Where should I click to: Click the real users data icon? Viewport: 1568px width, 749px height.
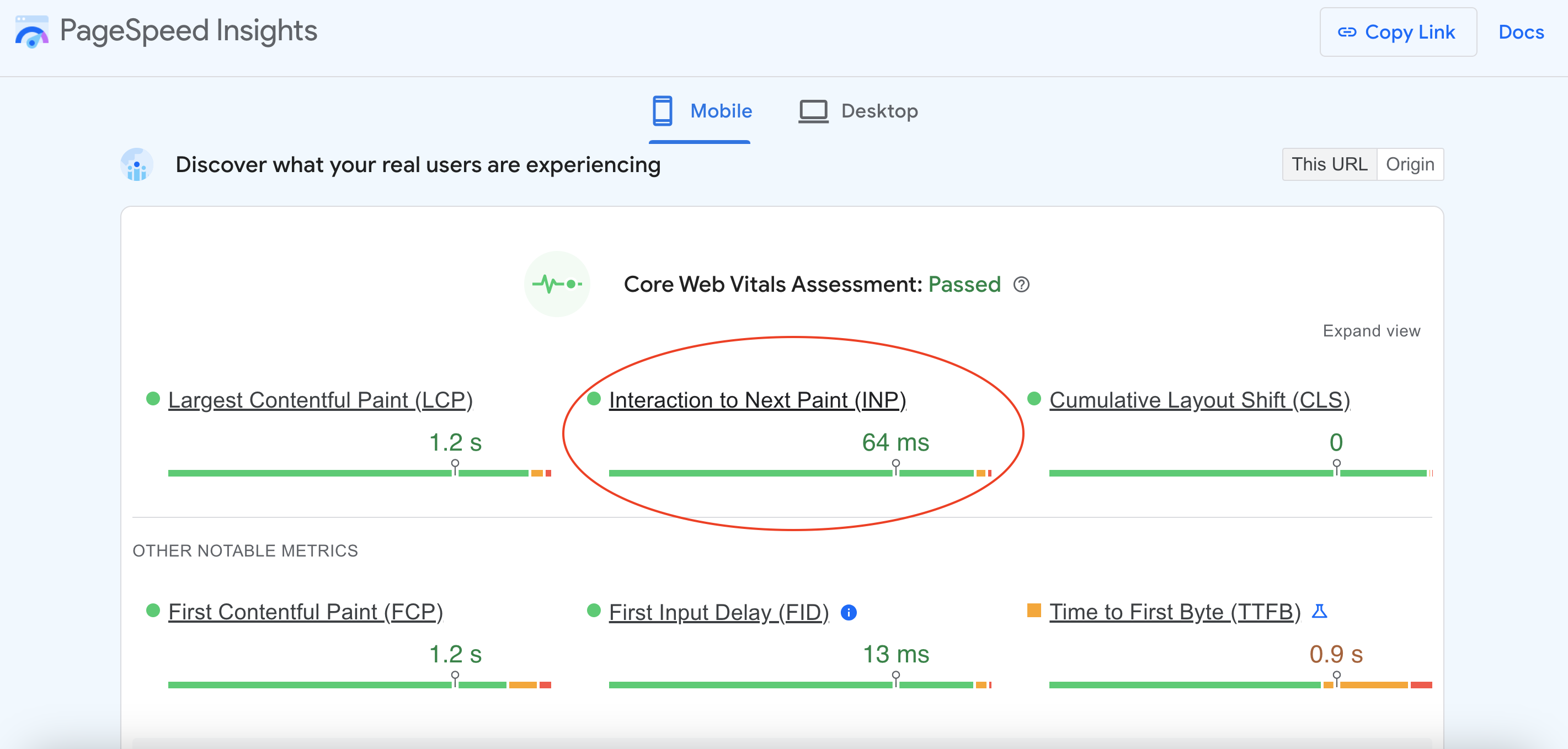point(137,164)
